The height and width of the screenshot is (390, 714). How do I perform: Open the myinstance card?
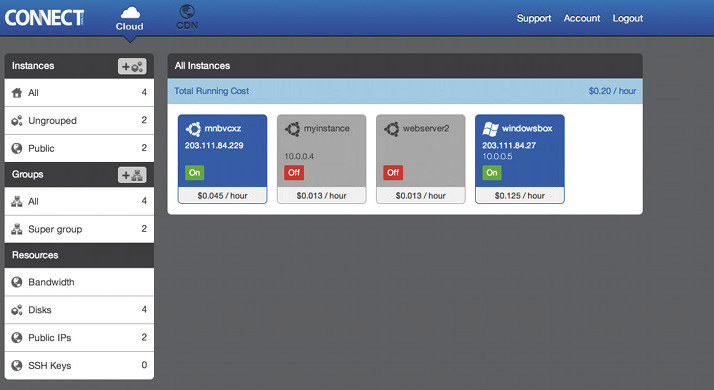coord(321,159)
